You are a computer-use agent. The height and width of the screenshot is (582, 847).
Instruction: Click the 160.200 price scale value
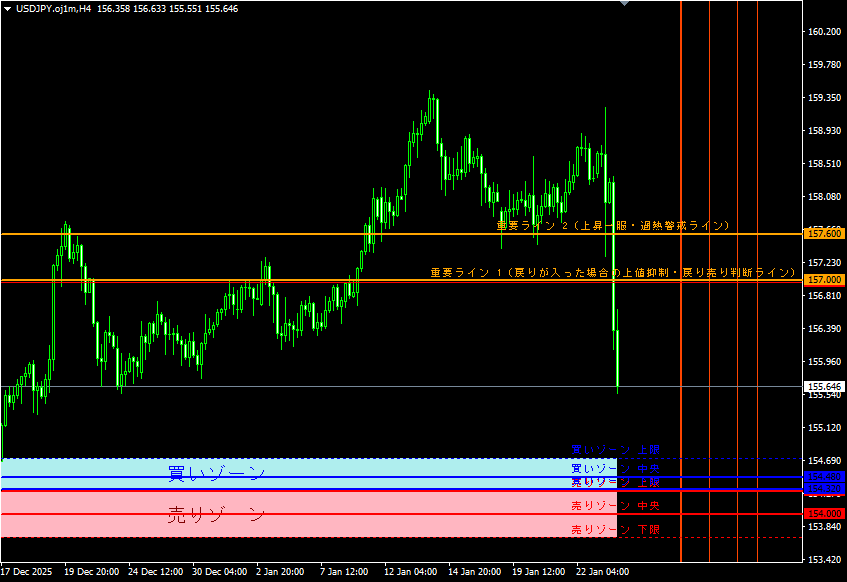click(825, 32)
